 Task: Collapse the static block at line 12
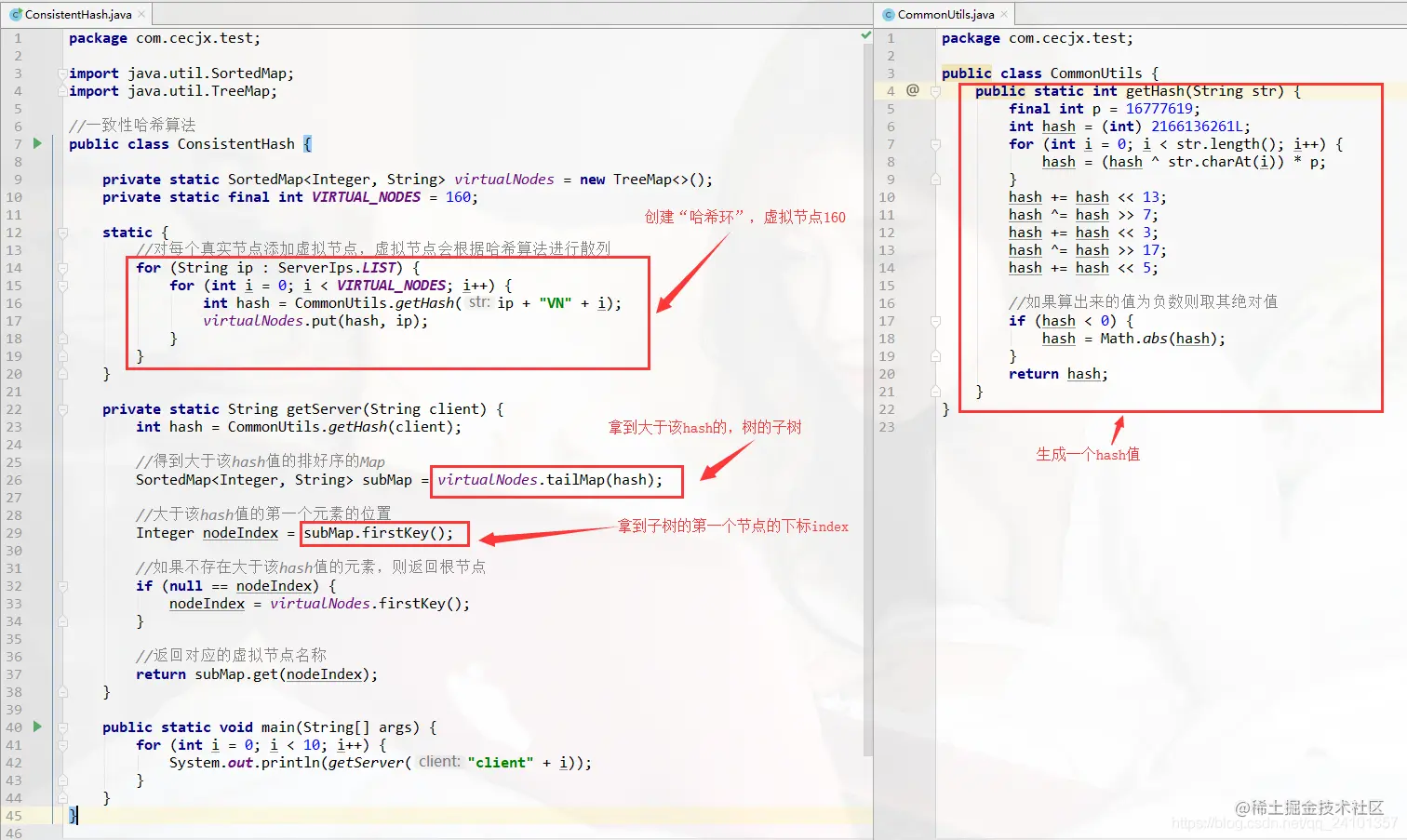62,233
